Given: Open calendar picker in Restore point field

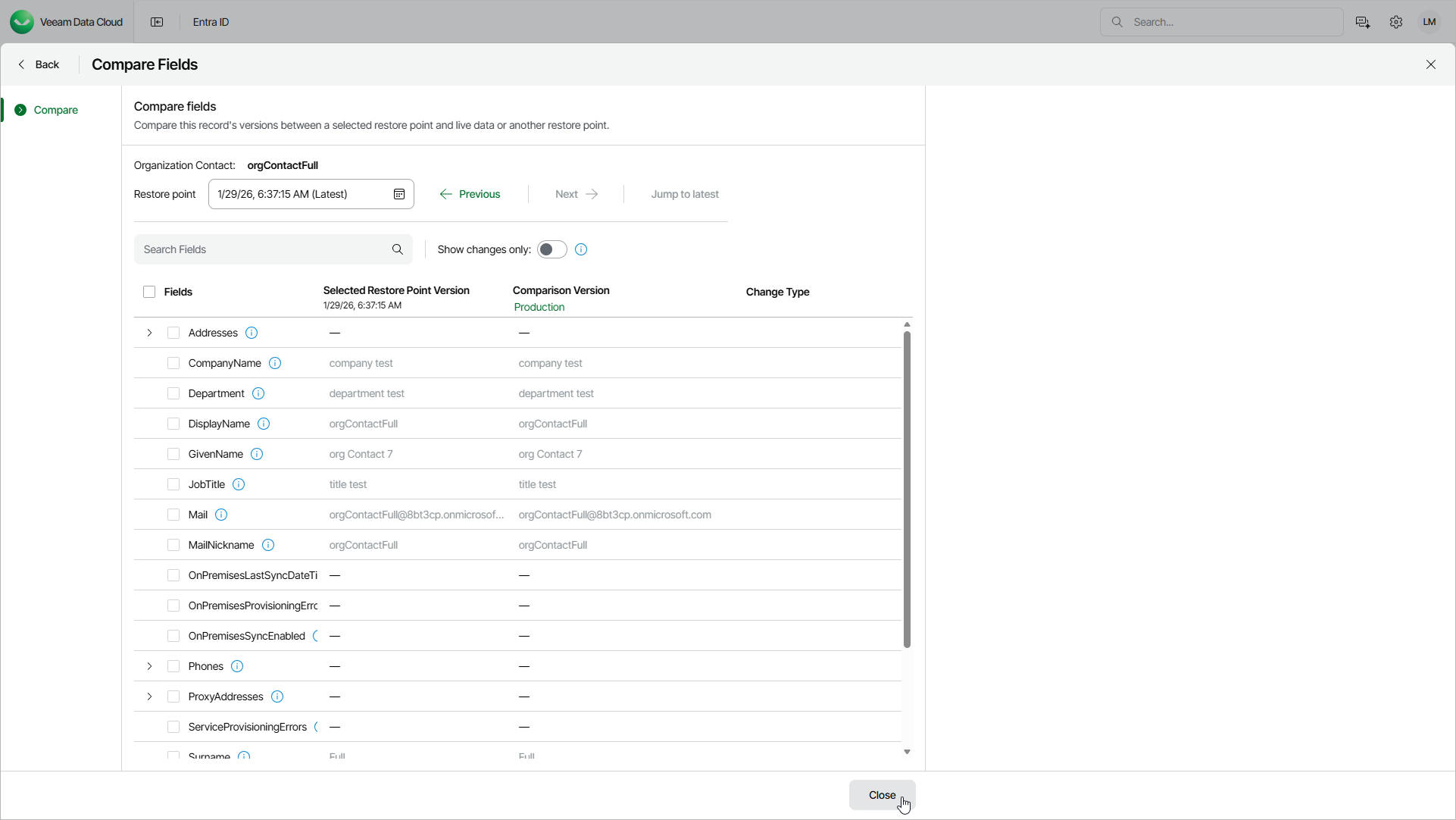Looking at the screenshot, I should coord(399,194).
